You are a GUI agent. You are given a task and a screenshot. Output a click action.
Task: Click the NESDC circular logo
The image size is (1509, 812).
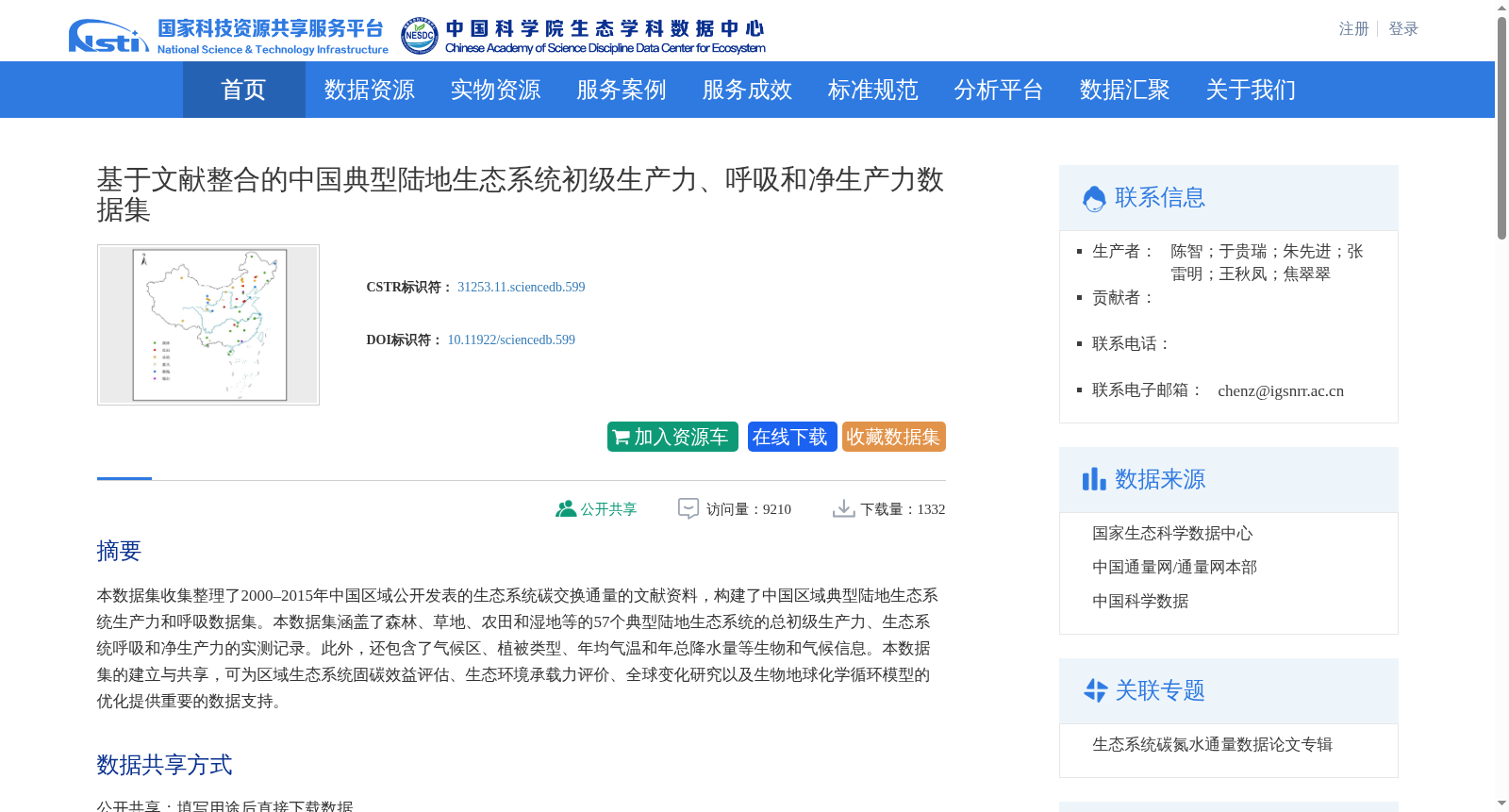coord(420,36)
